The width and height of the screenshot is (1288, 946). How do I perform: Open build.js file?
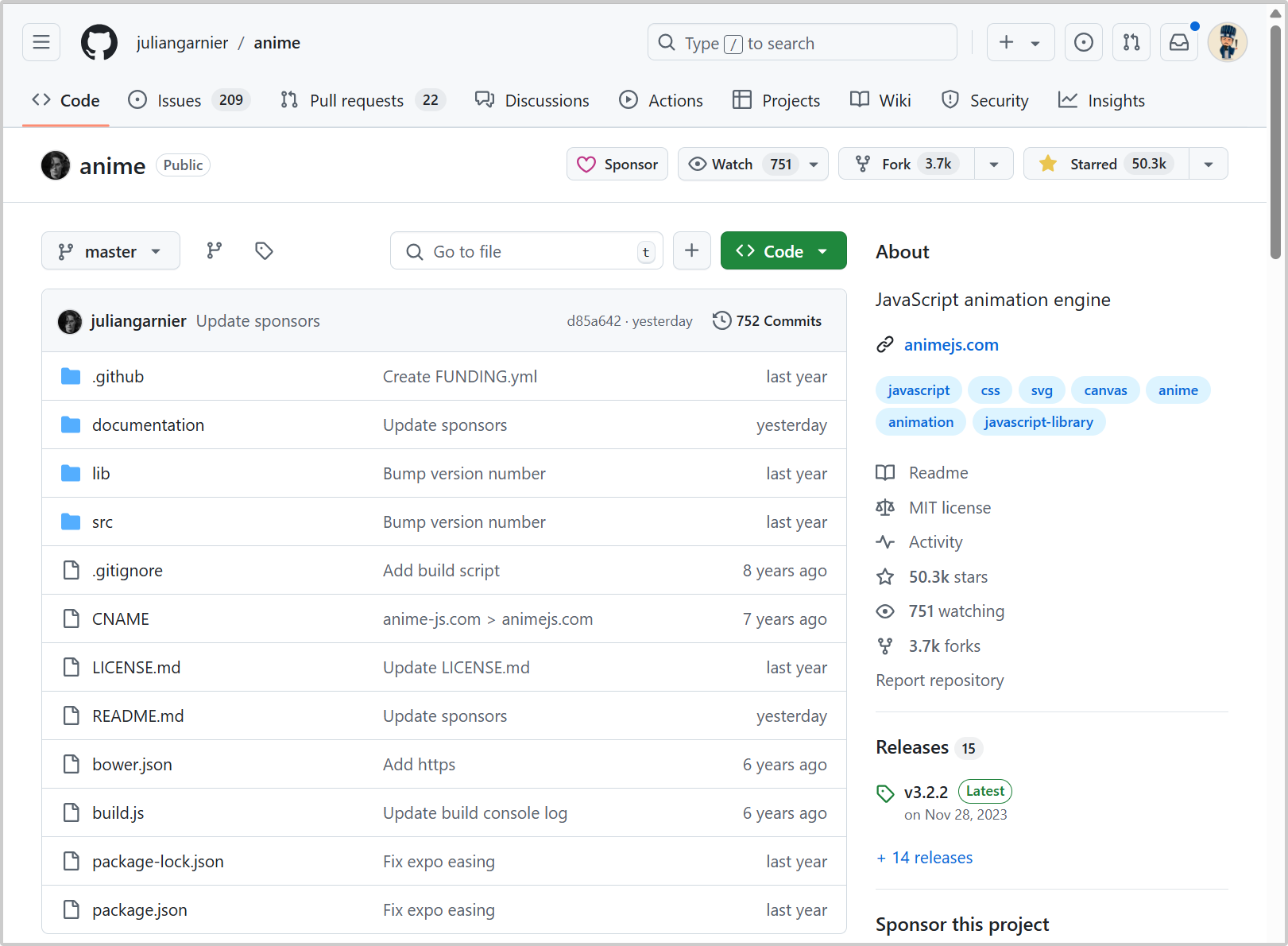[118, 813]
